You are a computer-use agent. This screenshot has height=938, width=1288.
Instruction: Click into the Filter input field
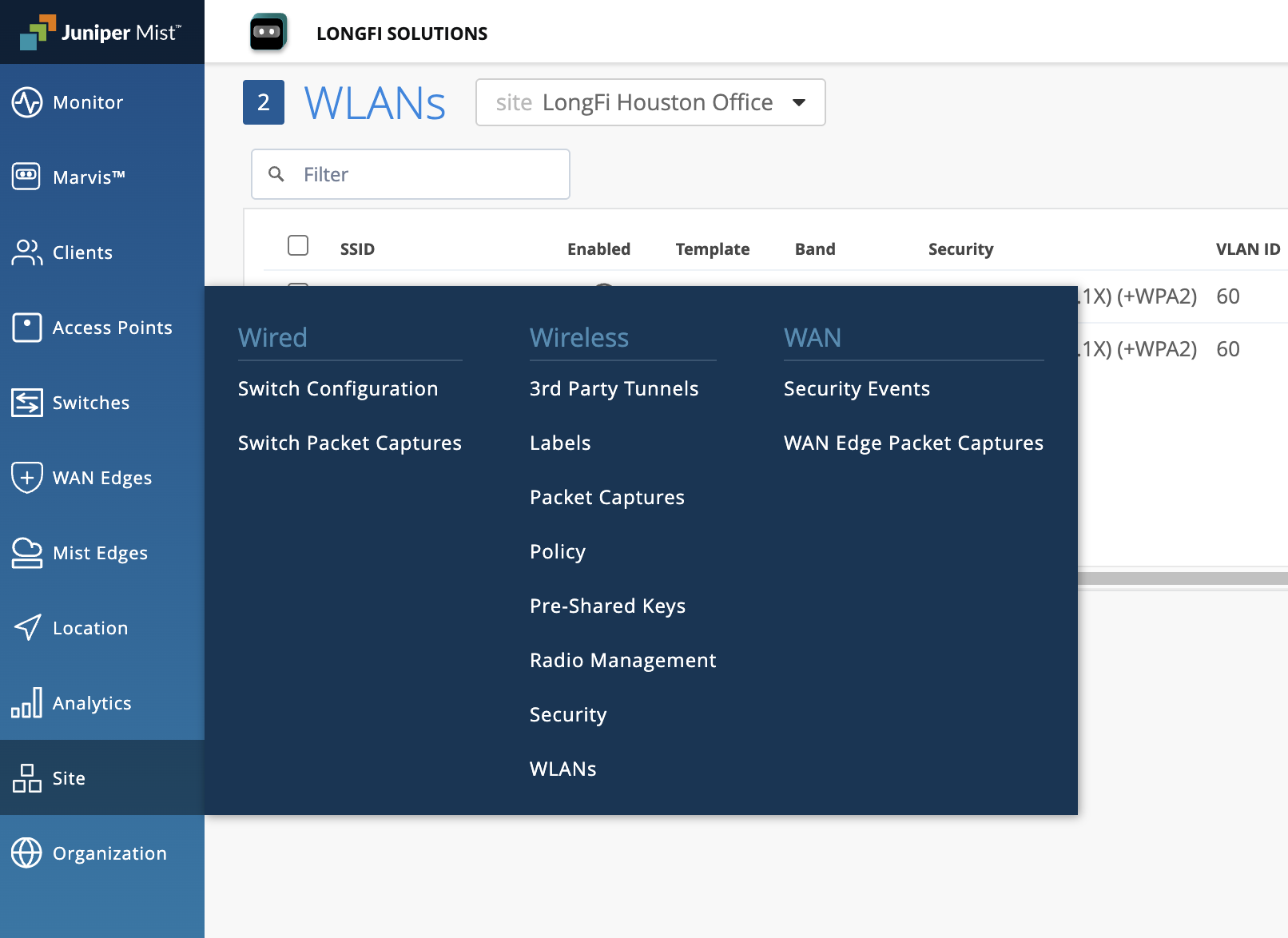[411, 174]
